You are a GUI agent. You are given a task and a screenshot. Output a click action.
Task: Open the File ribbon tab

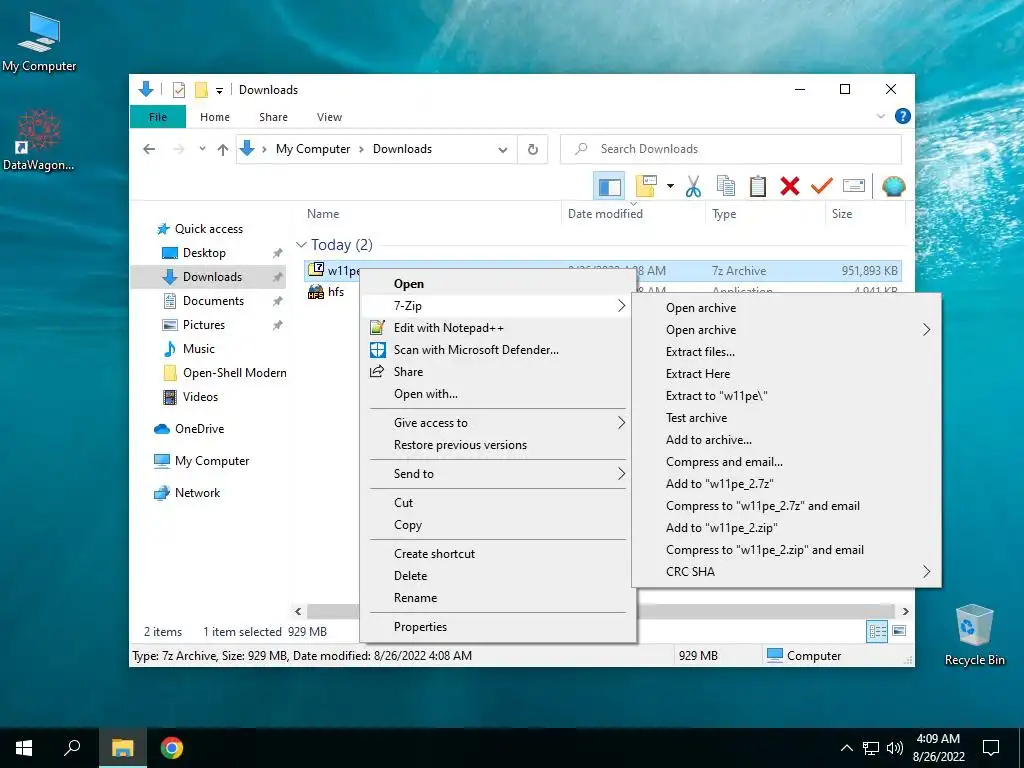[158, 117]
